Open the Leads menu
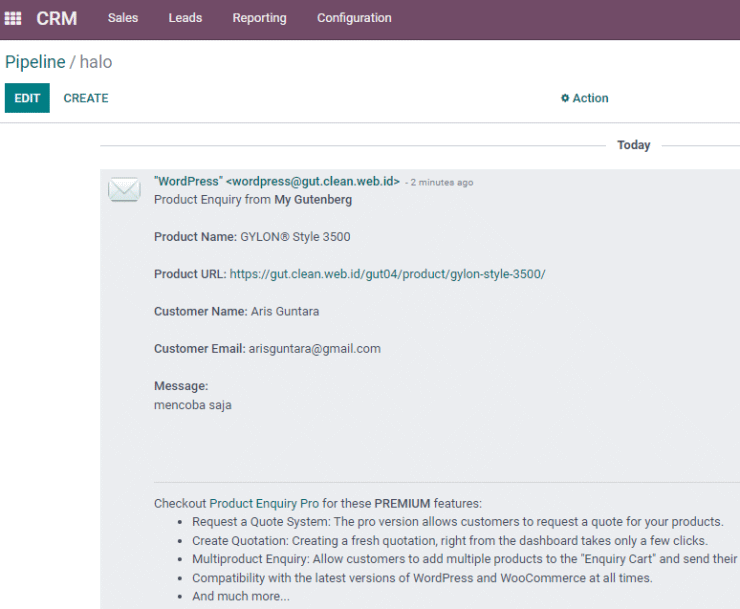This screenshot has width=740, height=609. coord(185,18)
